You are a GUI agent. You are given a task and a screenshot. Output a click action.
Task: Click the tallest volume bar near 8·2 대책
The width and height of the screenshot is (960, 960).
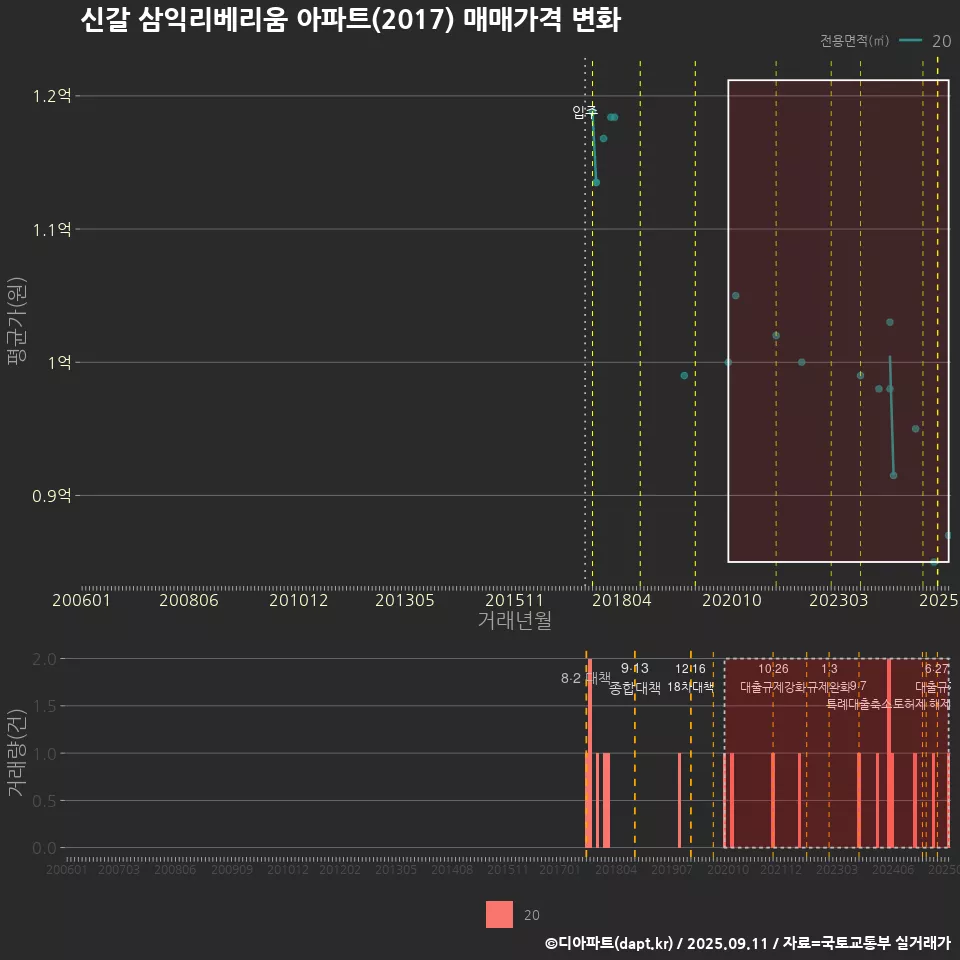pos(590,752)
